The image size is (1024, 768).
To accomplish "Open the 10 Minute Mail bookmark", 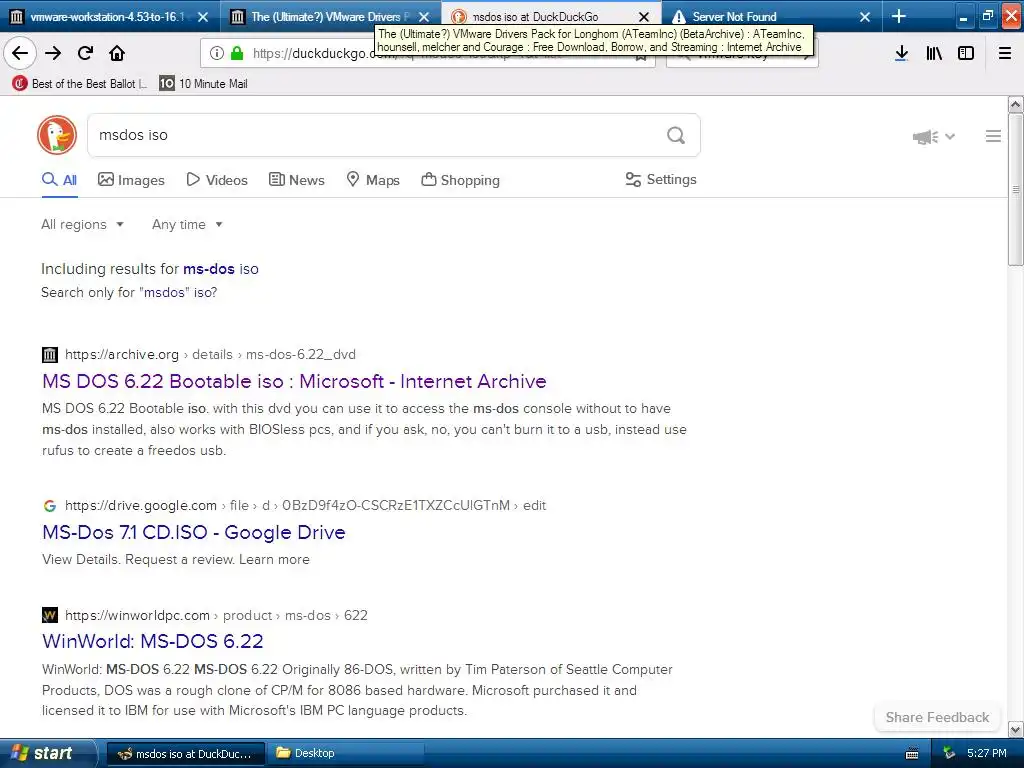I will (204, 84).
